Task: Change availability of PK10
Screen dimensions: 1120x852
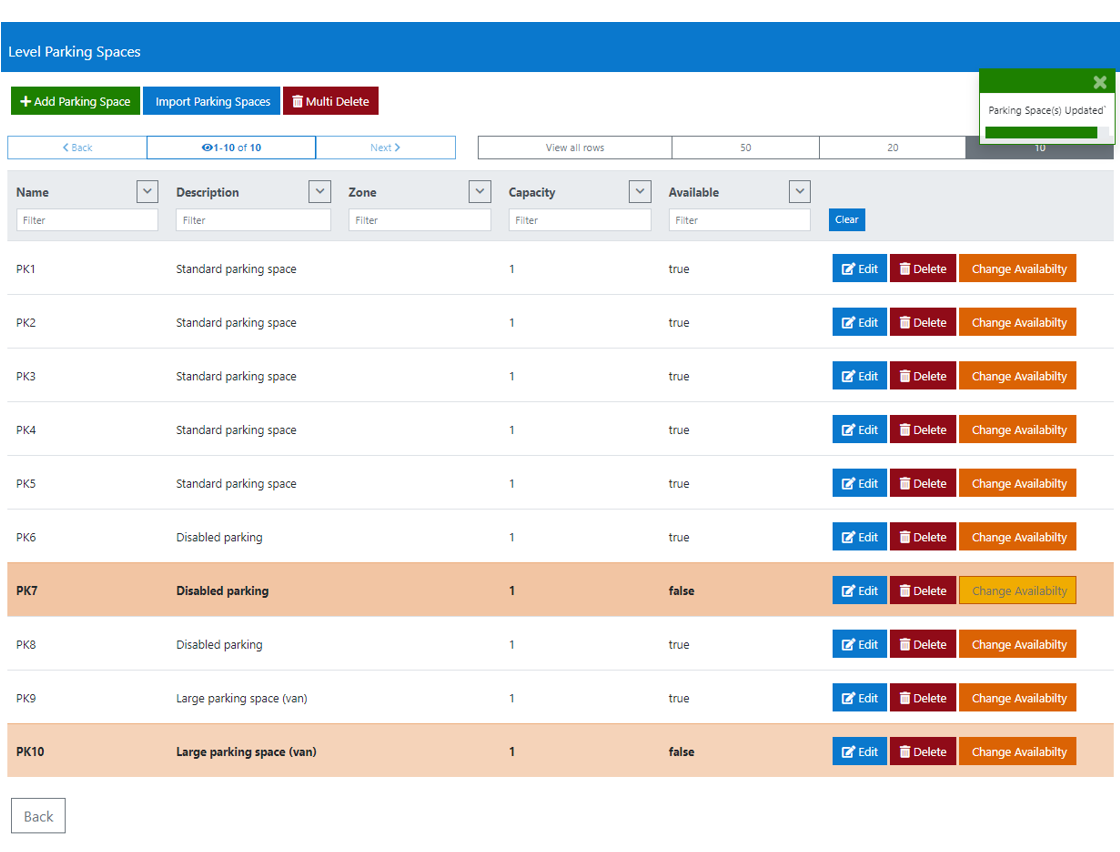Action: [x=1017, y=751]
